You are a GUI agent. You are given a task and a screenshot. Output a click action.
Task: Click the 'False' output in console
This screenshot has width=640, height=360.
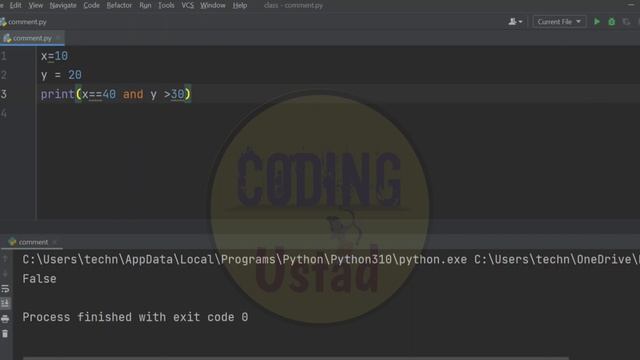coord(39,279)
